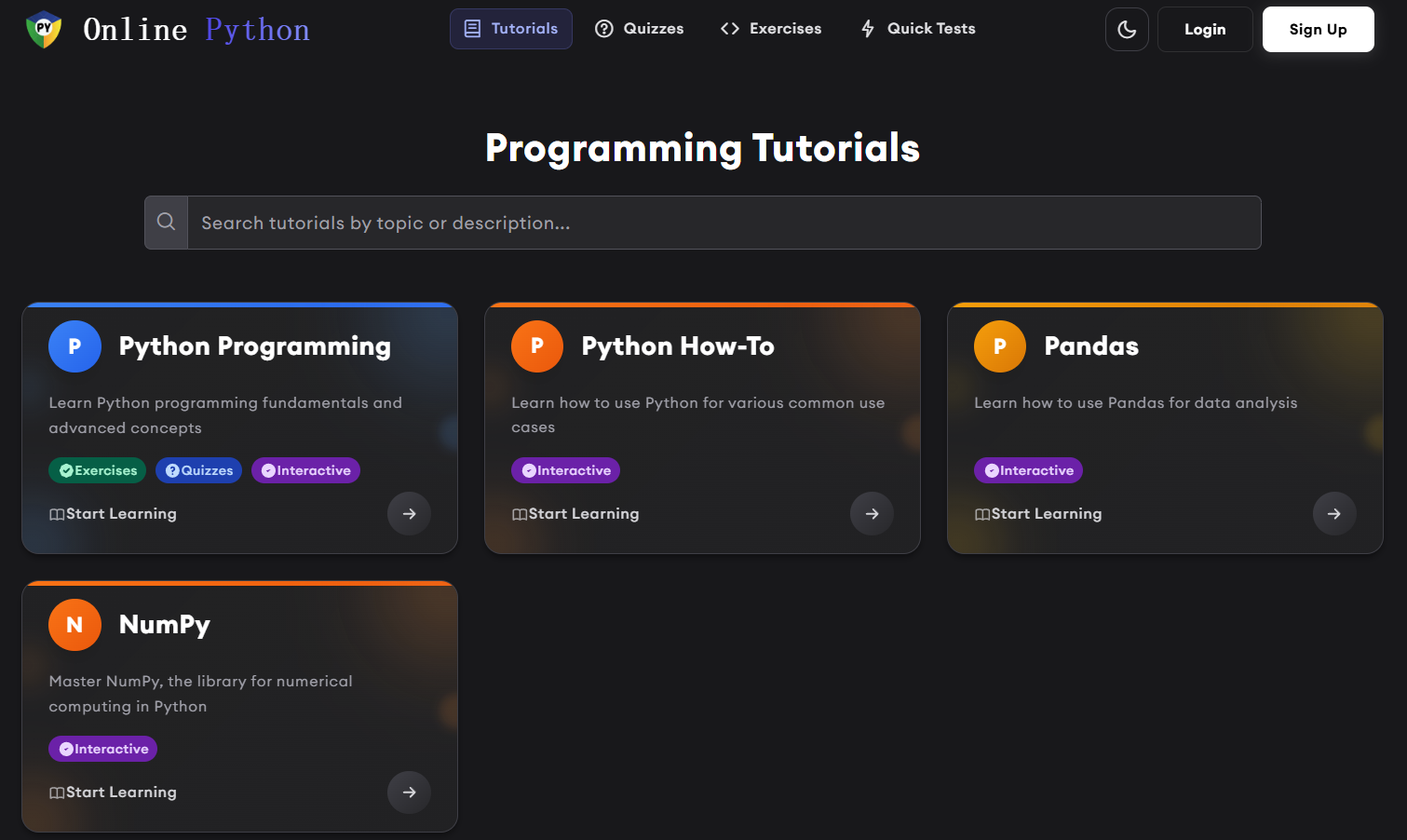
Task: Select the Interactive badge on the Pandas card
Action: pos(1028,470)
